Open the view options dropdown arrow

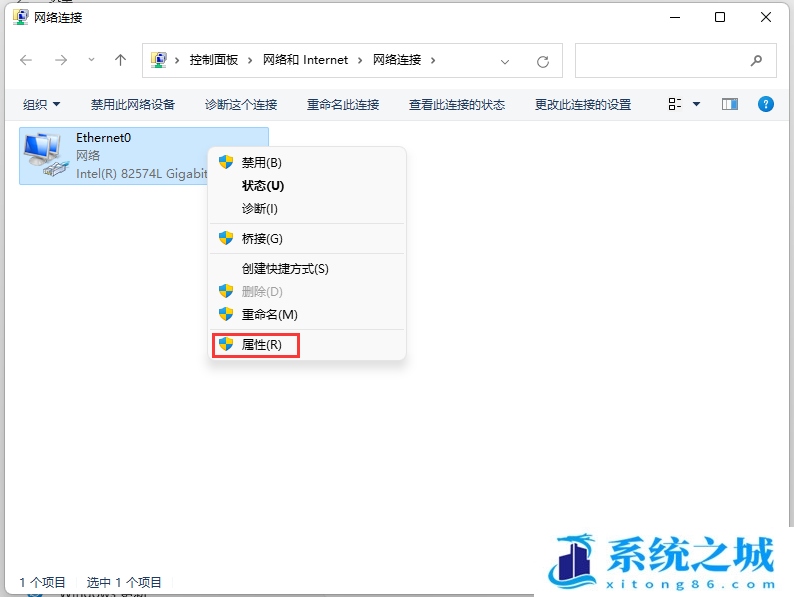(696, 104)
